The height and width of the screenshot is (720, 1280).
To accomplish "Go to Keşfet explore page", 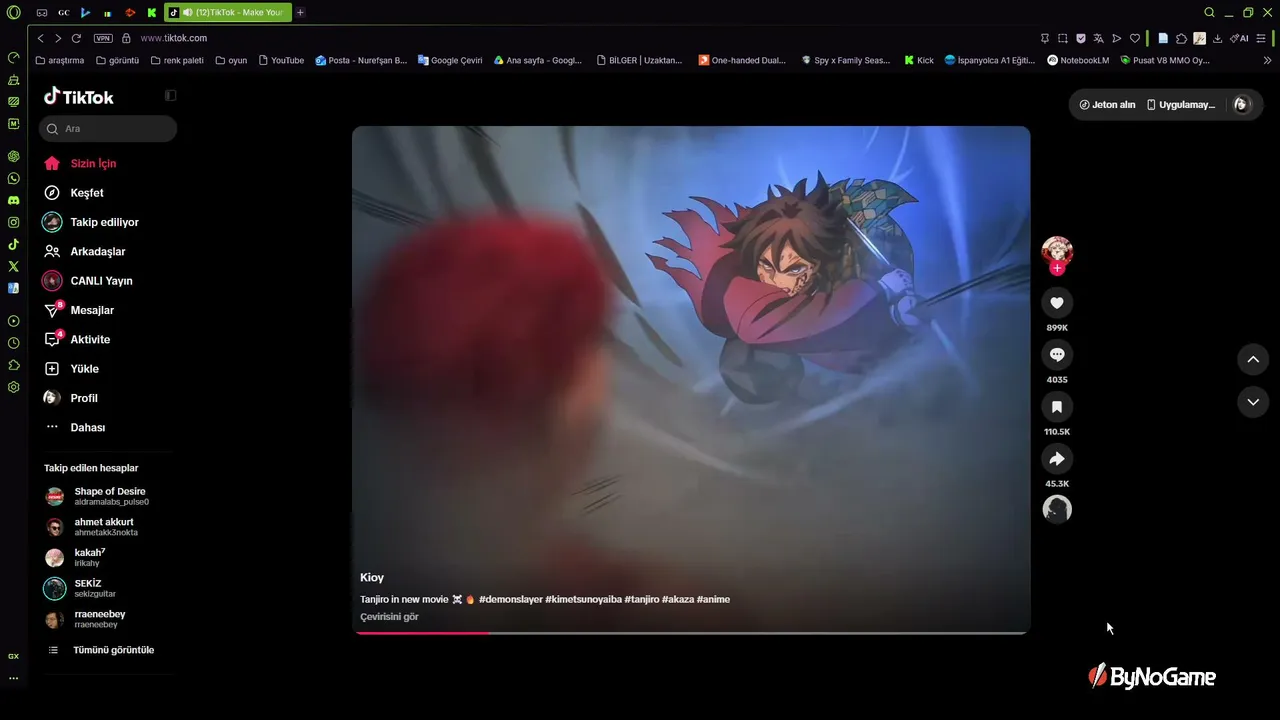I will (74, 193).
